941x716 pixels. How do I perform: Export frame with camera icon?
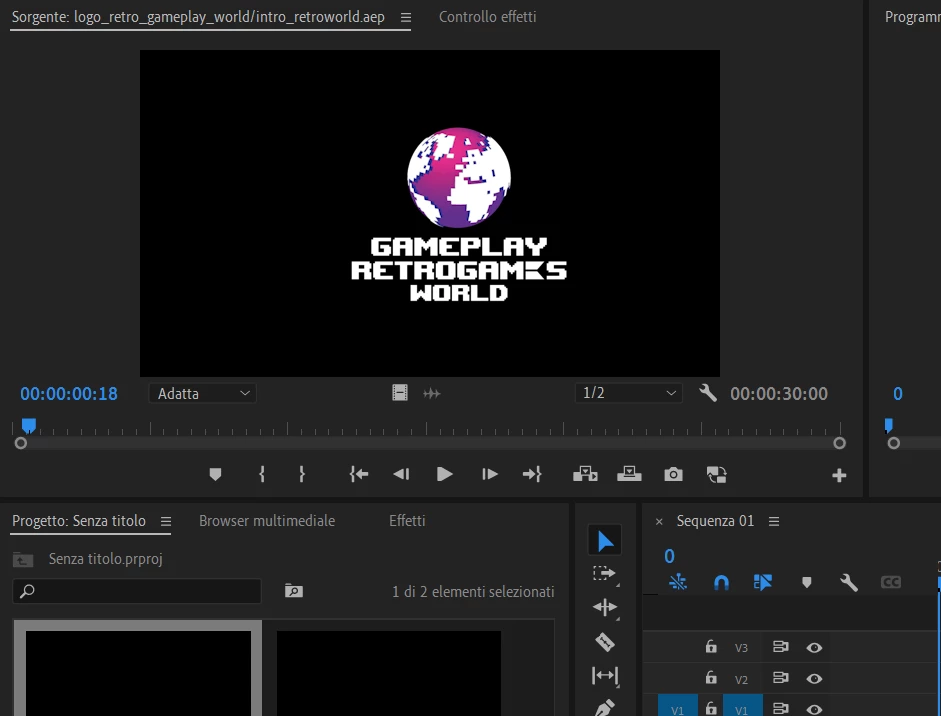[673, 475]
